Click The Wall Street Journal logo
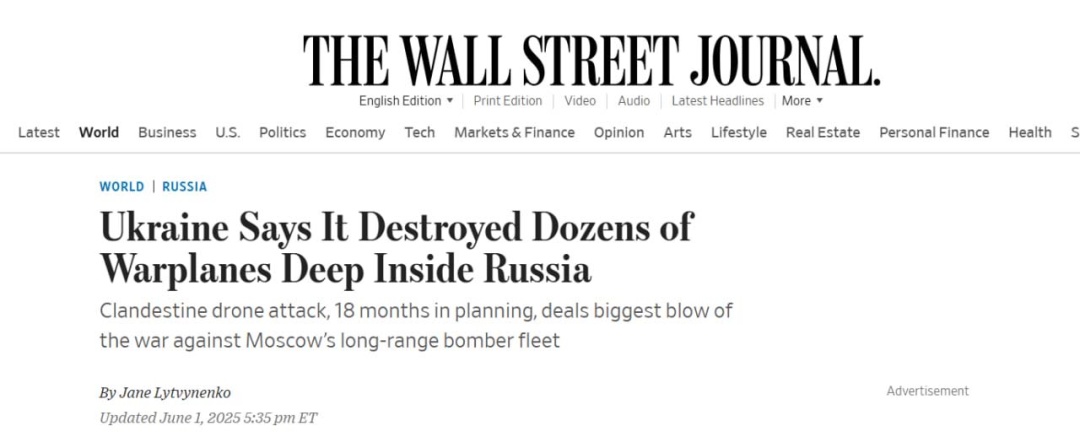Viewport: 1080px width, 437px height. tap(592, 61)
